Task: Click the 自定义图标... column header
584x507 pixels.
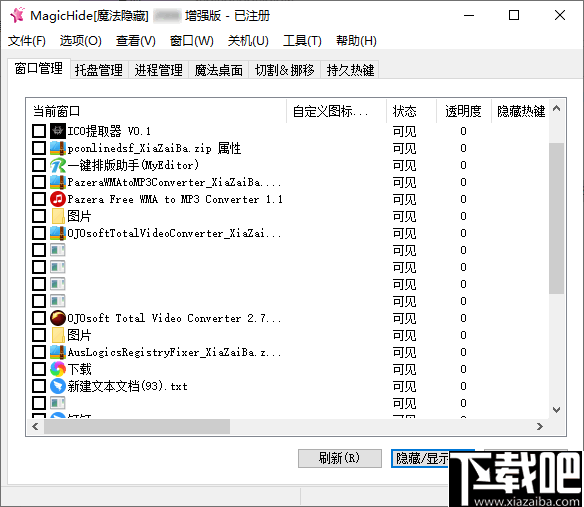Action: click(337, 111)
